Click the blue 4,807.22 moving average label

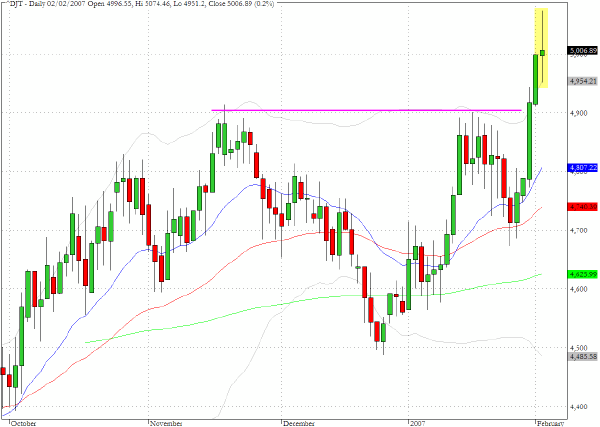point(583,168)
